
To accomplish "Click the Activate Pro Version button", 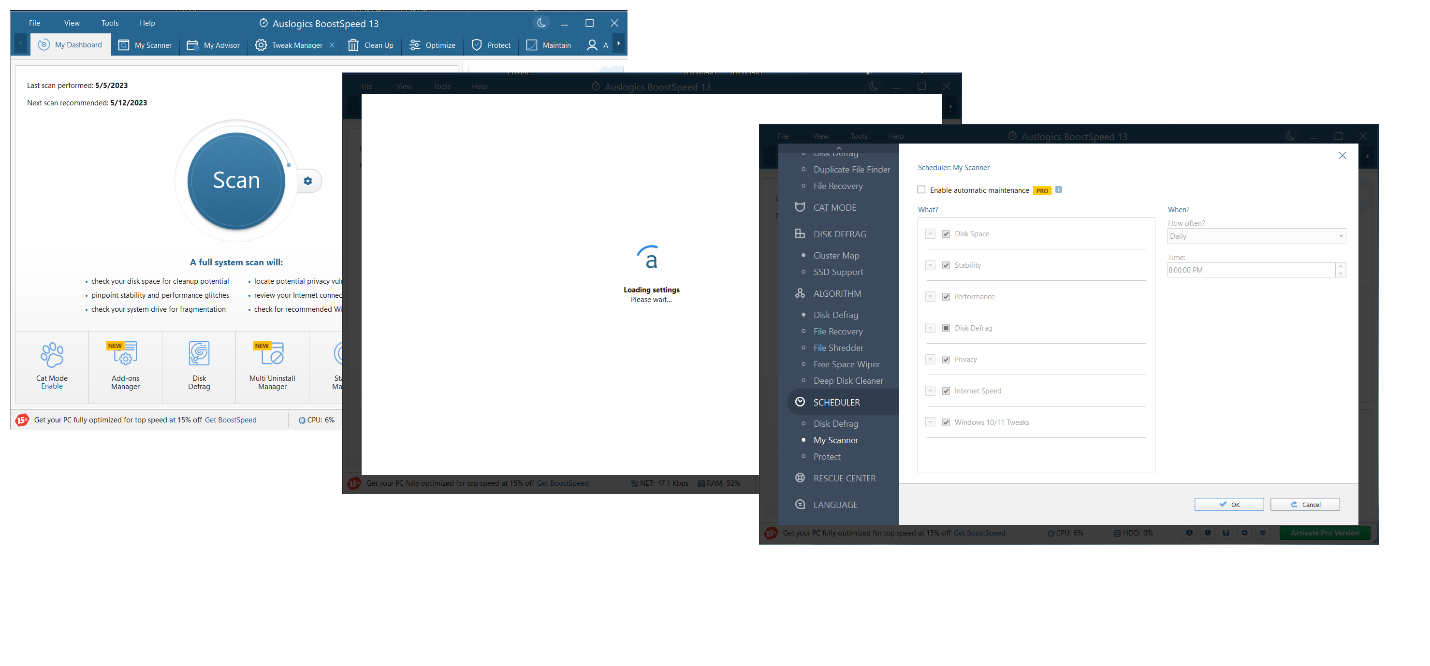I will point(1325,533).
